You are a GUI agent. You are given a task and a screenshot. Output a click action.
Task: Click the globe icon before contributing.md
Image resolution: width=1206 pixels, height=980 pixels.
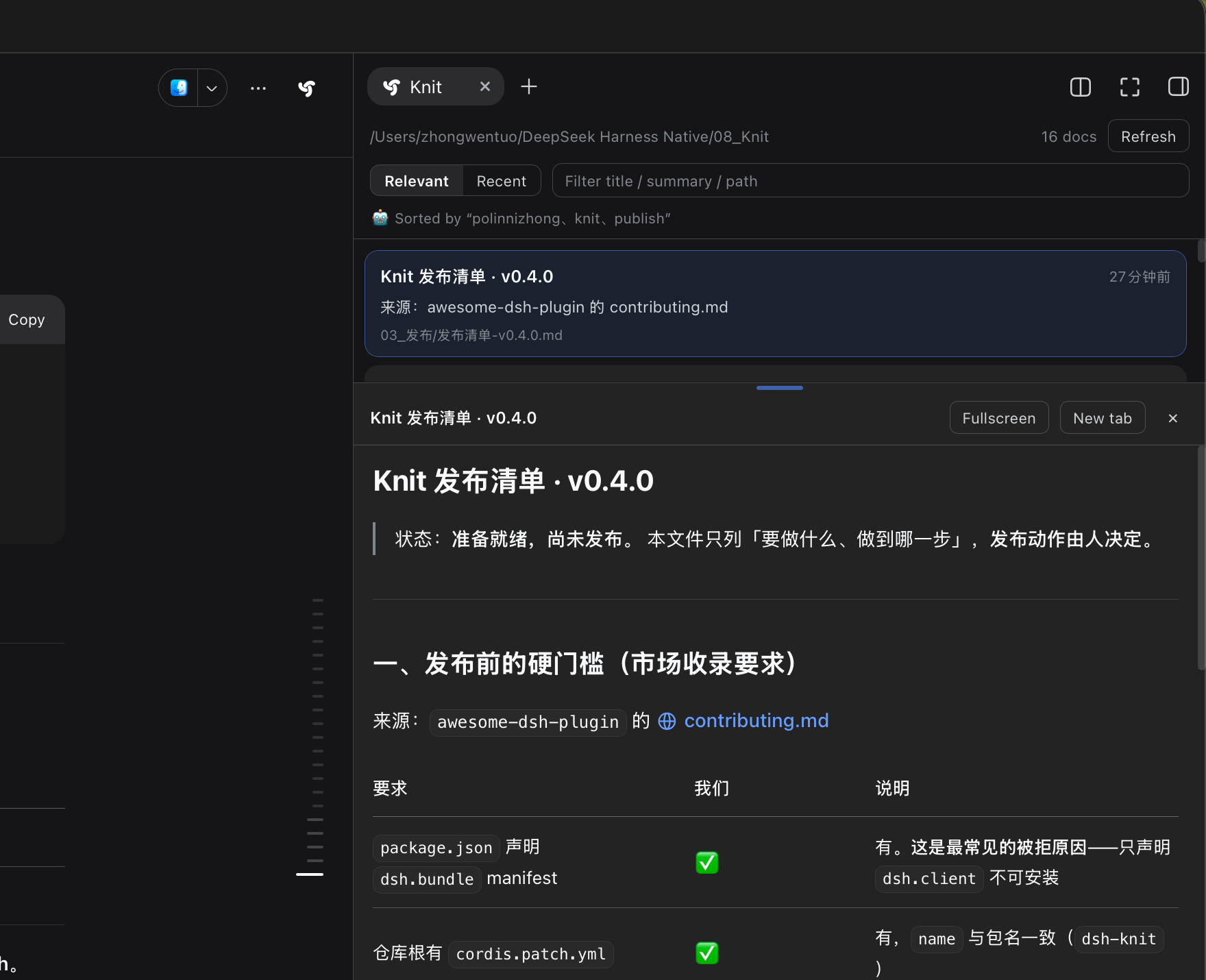tap(667, 722)
